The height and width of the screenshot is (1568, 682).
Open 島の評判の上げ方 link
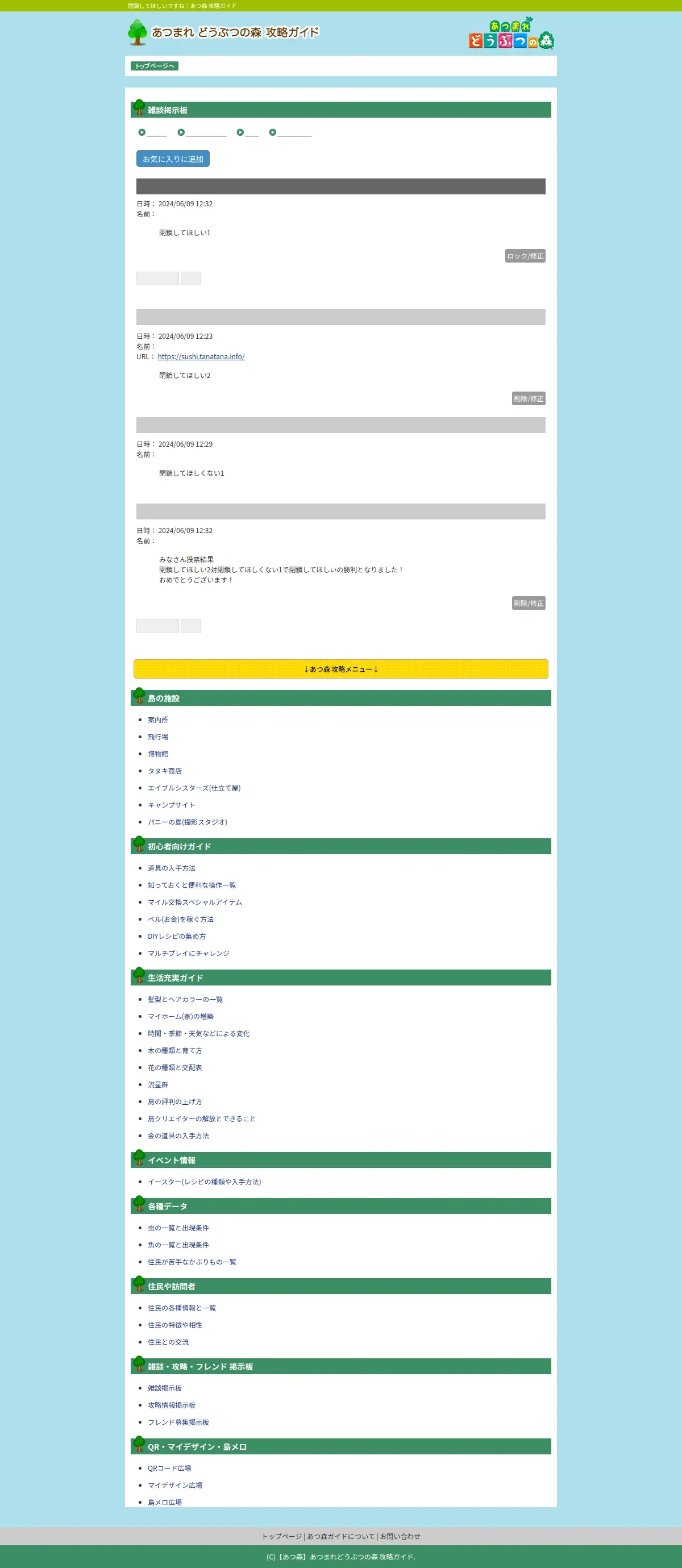[x=175, y=1102]
